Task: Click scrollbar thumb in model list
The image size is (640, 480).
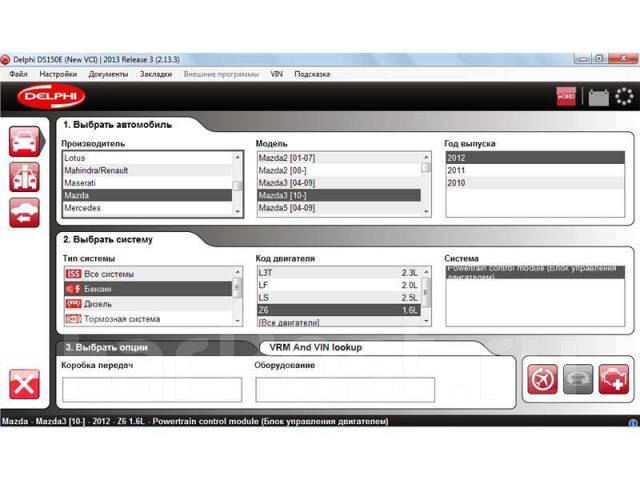Action: (x=426, y=167)
